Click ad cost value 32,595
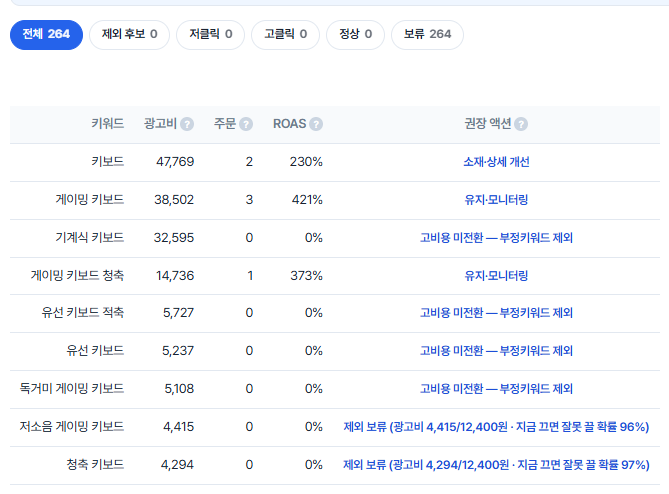This screenshot has height=494, width=669. point(174,238)
